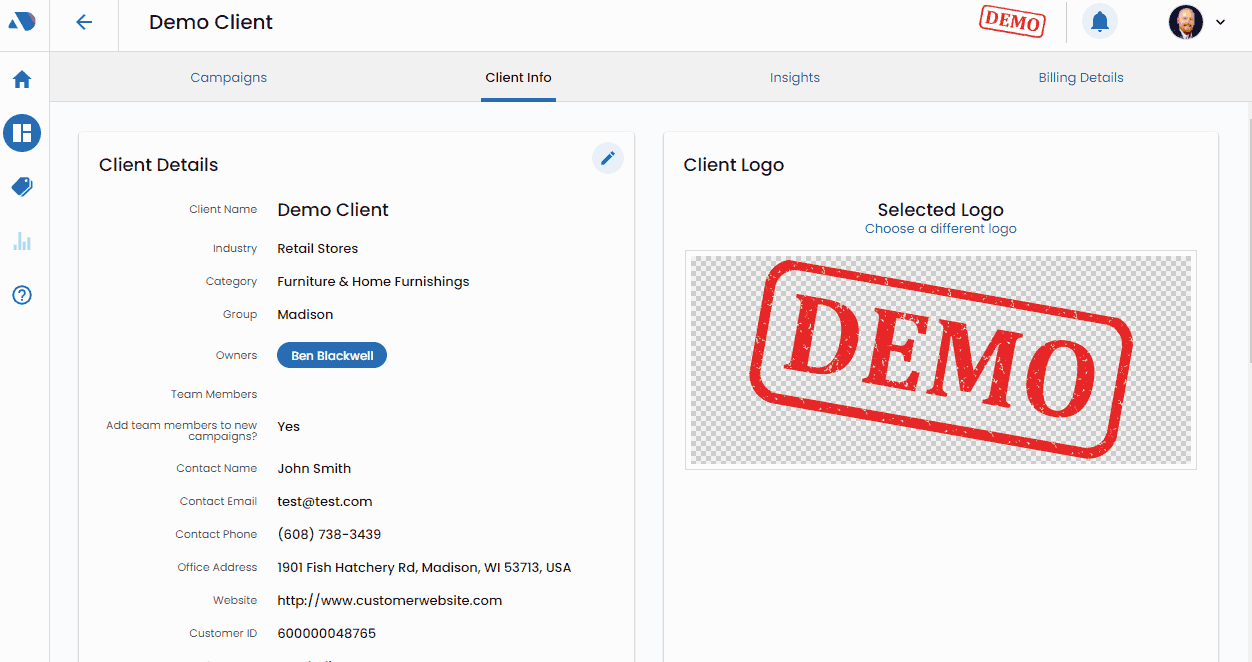Open the bar chart reports icon

pyautogui.click(x=22, y=241)
